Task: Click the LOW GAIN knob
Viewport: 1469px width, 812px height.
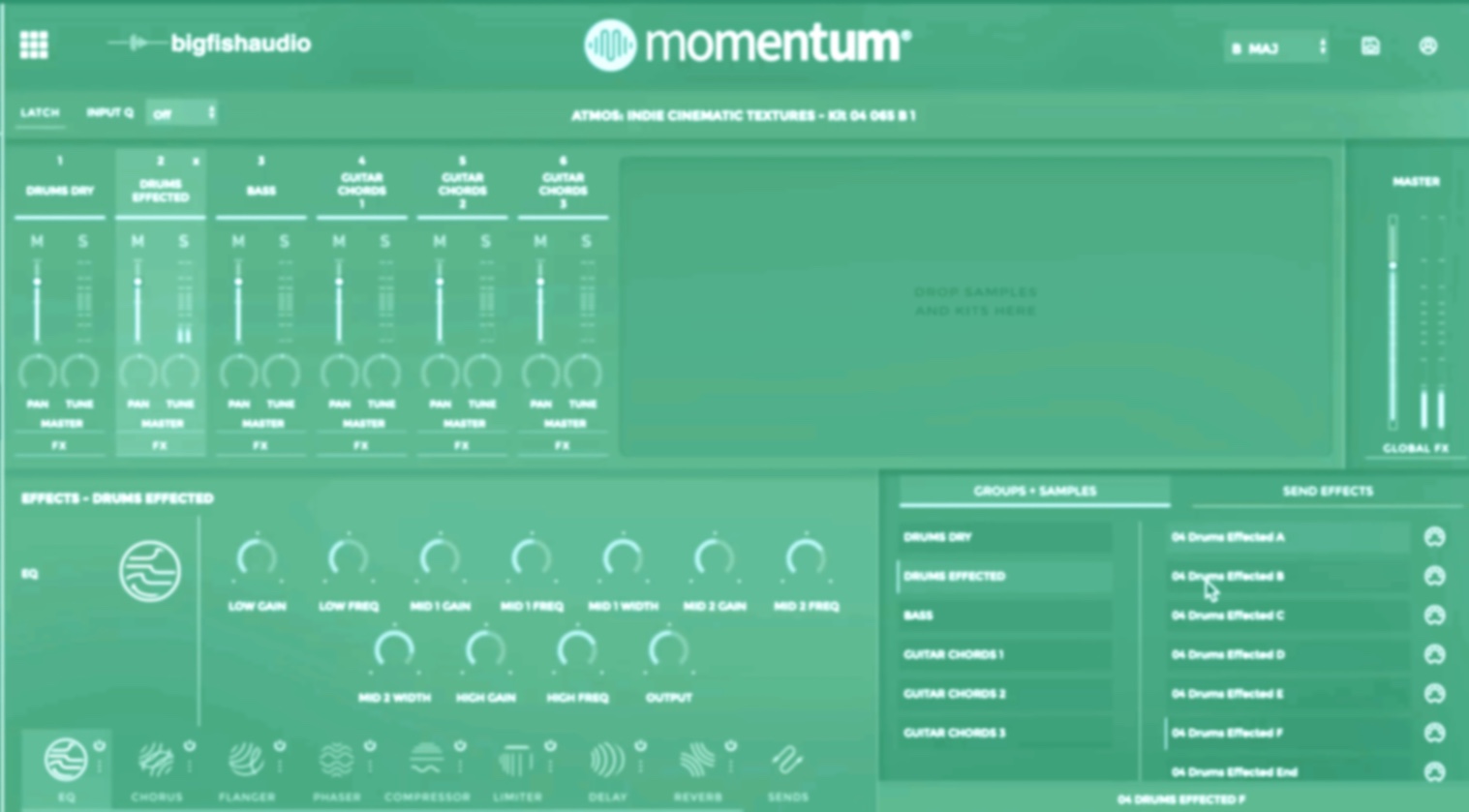Action: click(257, 559)
